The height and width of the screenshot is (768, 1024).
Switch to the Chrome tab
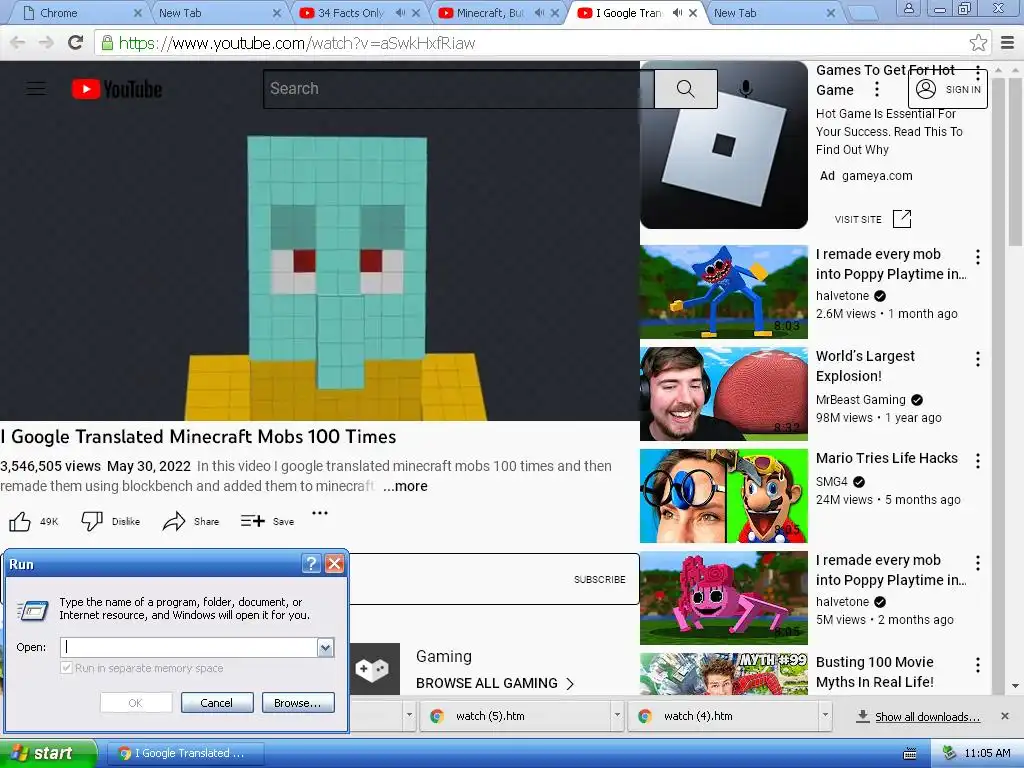[80, 13]
